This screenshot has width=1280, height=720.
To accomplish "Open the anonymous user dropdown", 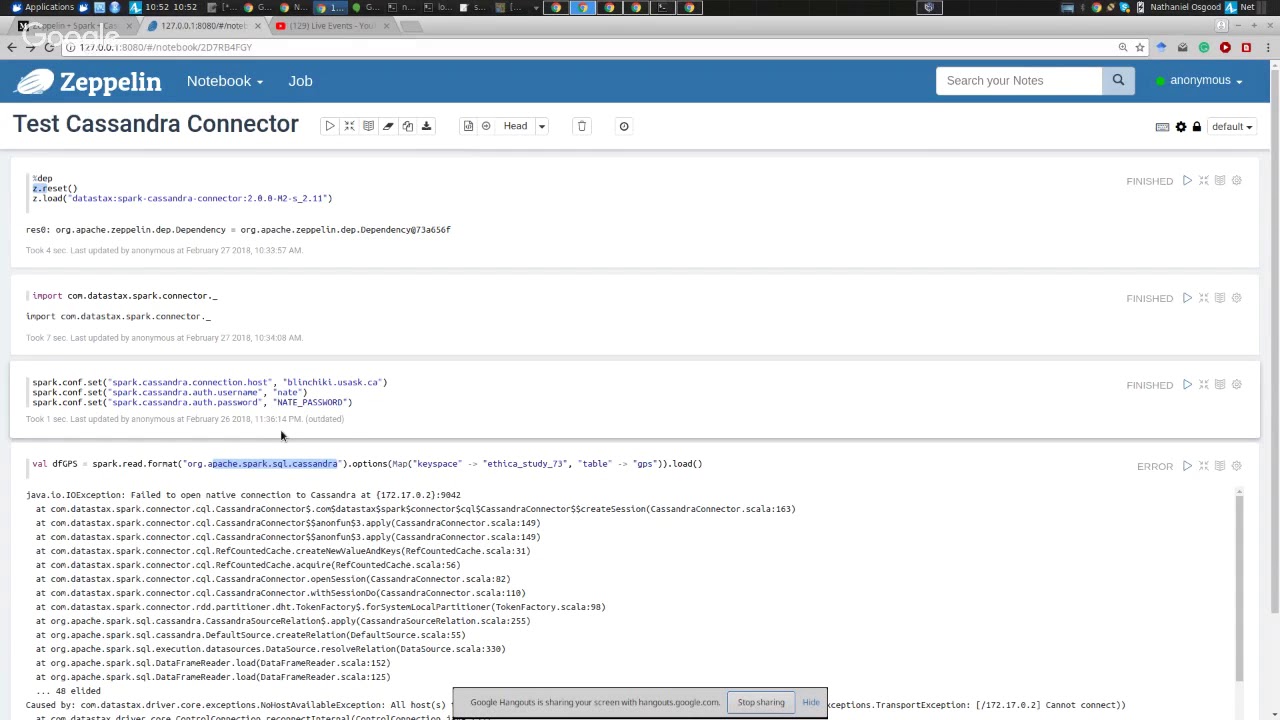I will coord(1199,81).
